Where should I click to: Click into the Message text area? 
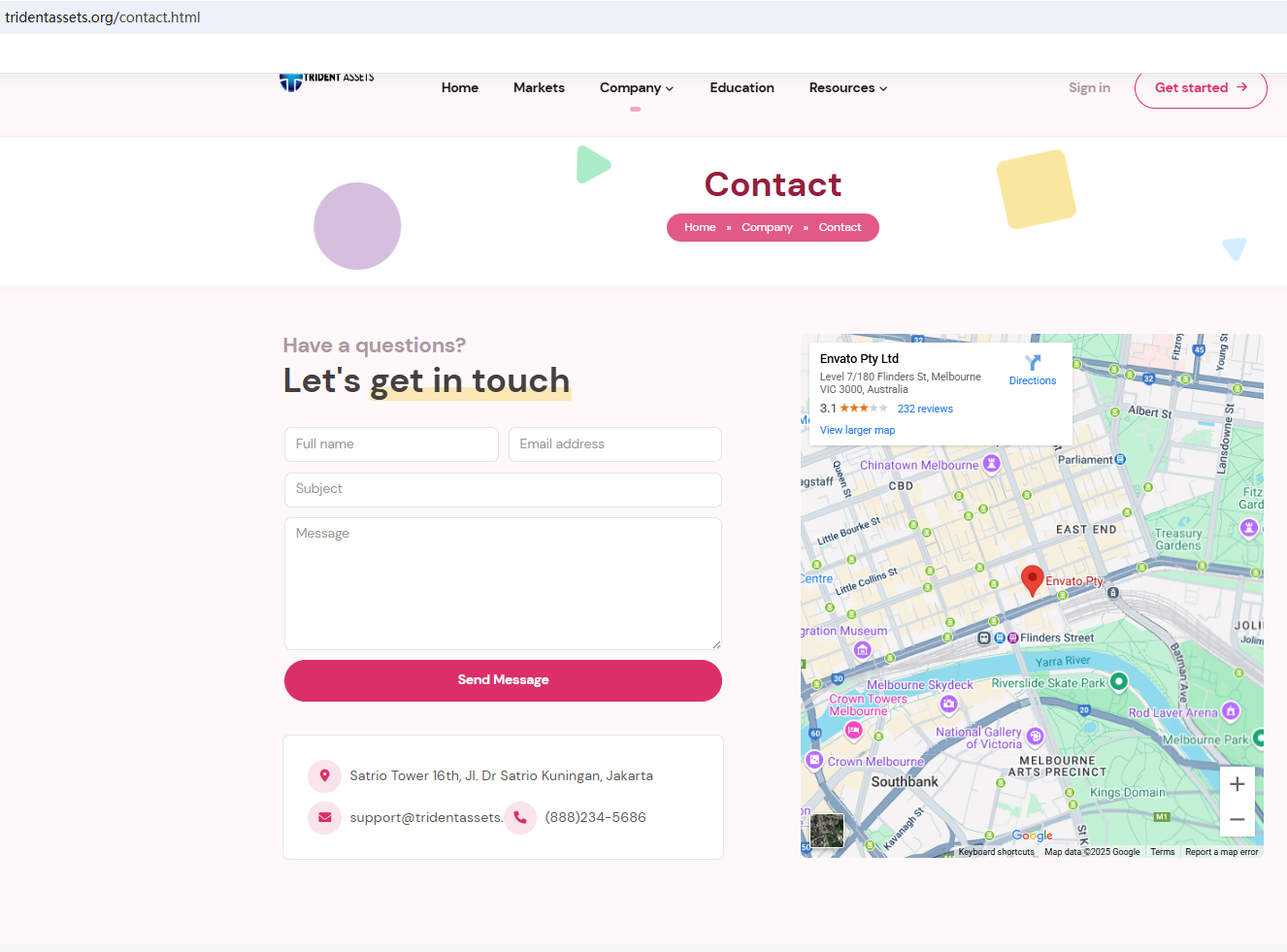pyautogui.click(x=503, y=583)
